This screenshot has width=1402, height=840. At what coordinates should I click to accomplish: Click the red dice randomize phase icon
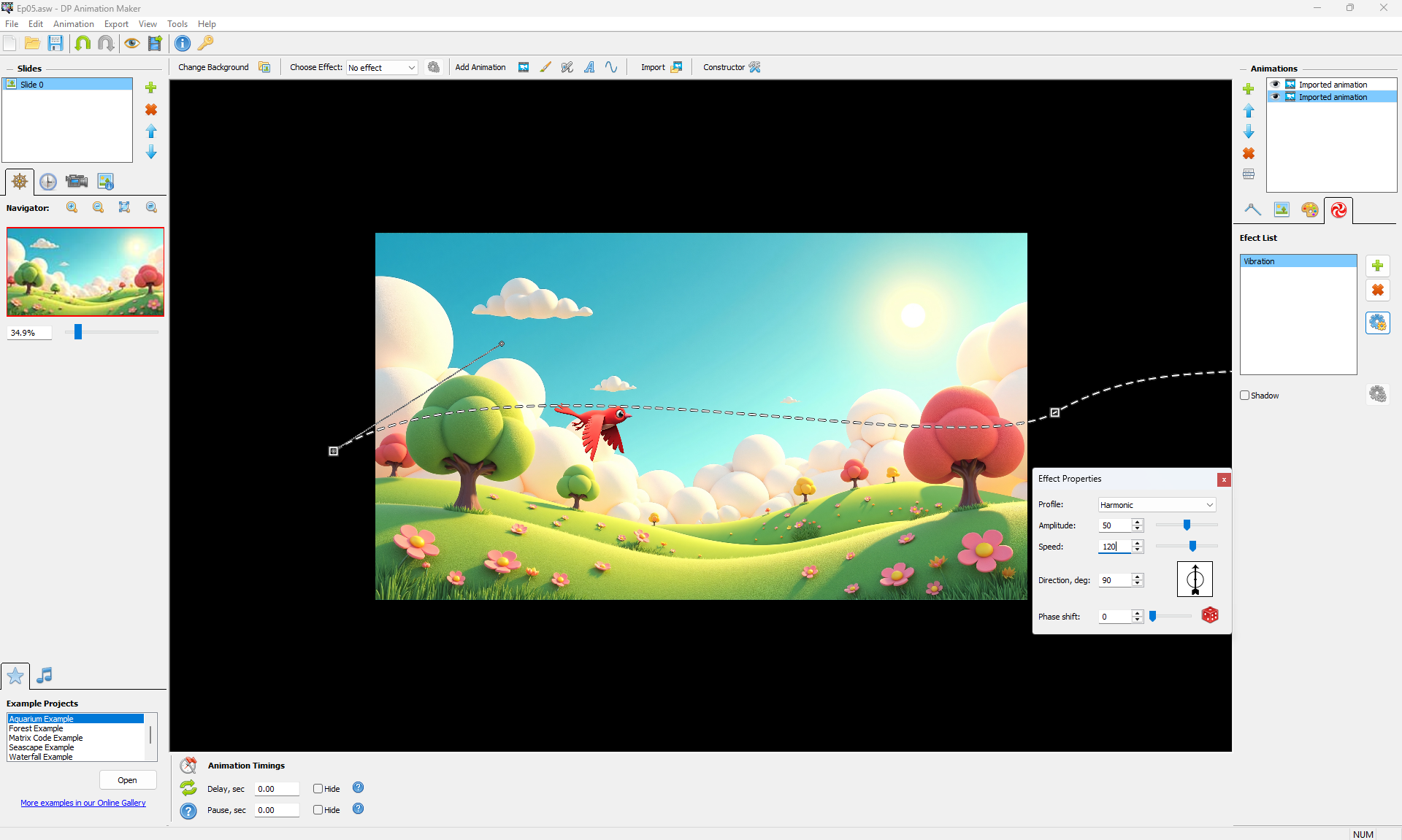1210,615
